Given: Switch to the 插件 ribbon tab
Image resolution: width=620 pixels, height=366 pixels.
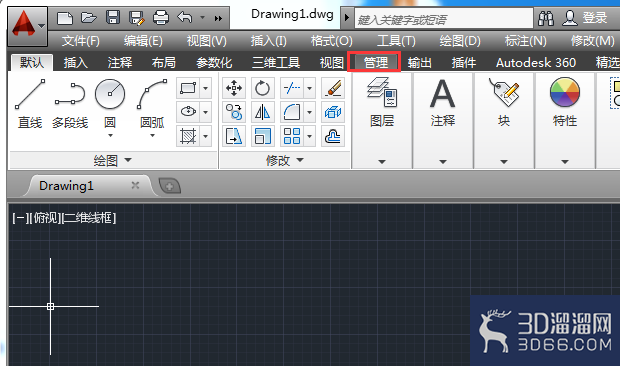Looking at the screenshot, I should point(463,62).
